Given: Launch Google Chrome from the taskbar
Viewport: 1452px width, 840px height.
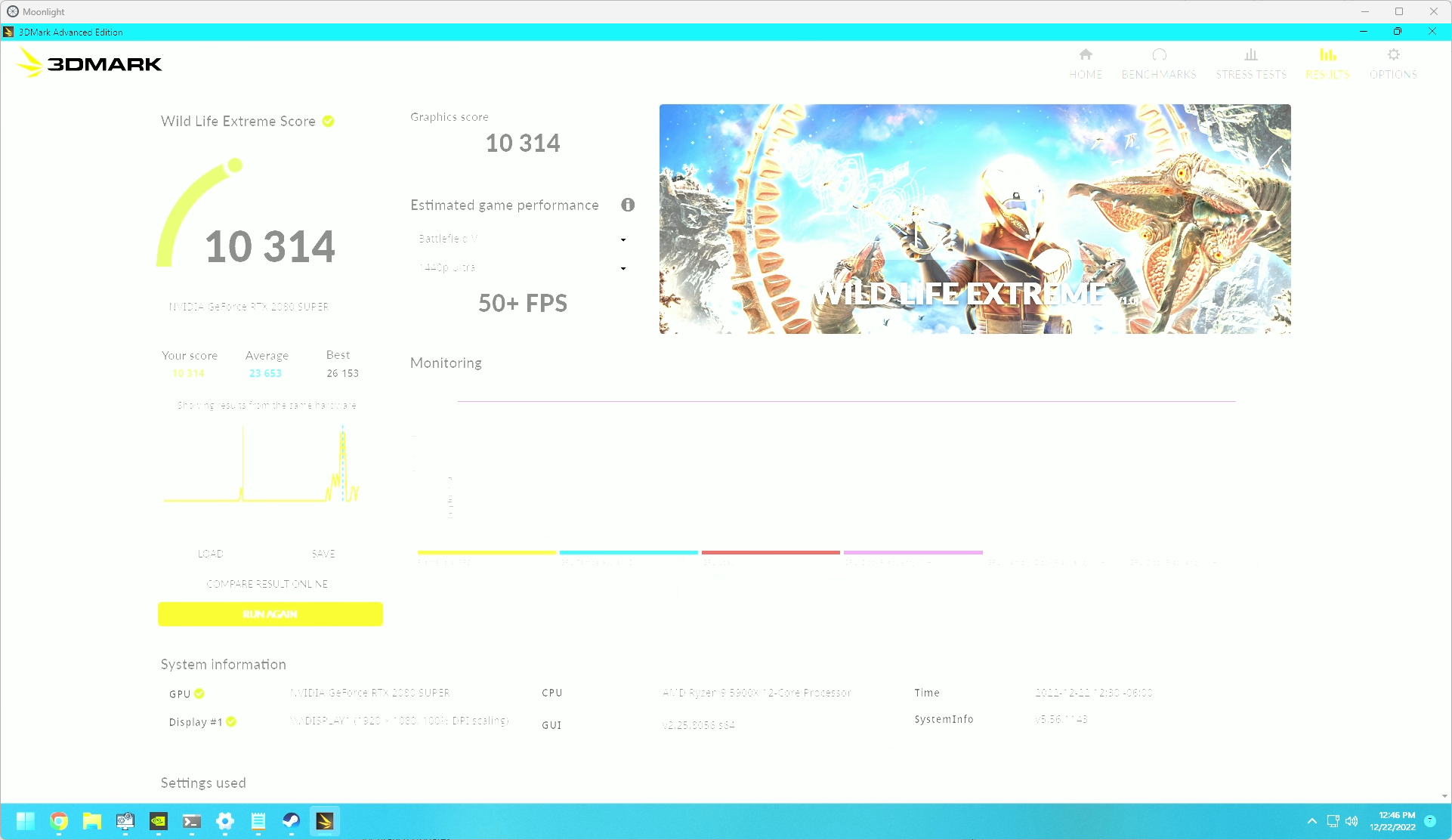Looking at the screenshot, I should (59, 821).
